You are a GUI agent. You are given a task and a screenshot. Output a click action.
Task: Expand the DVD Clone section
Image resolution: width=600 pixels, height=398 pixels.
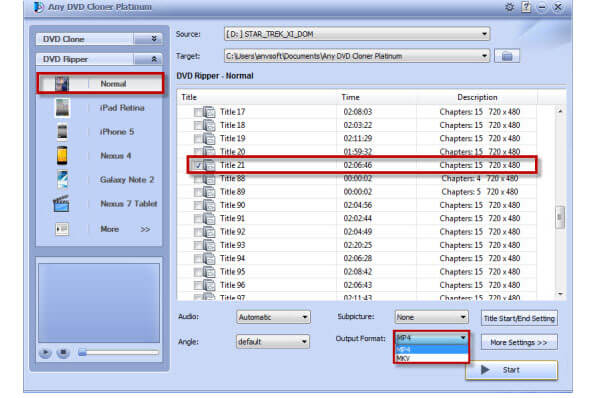[x=154, y=39]
